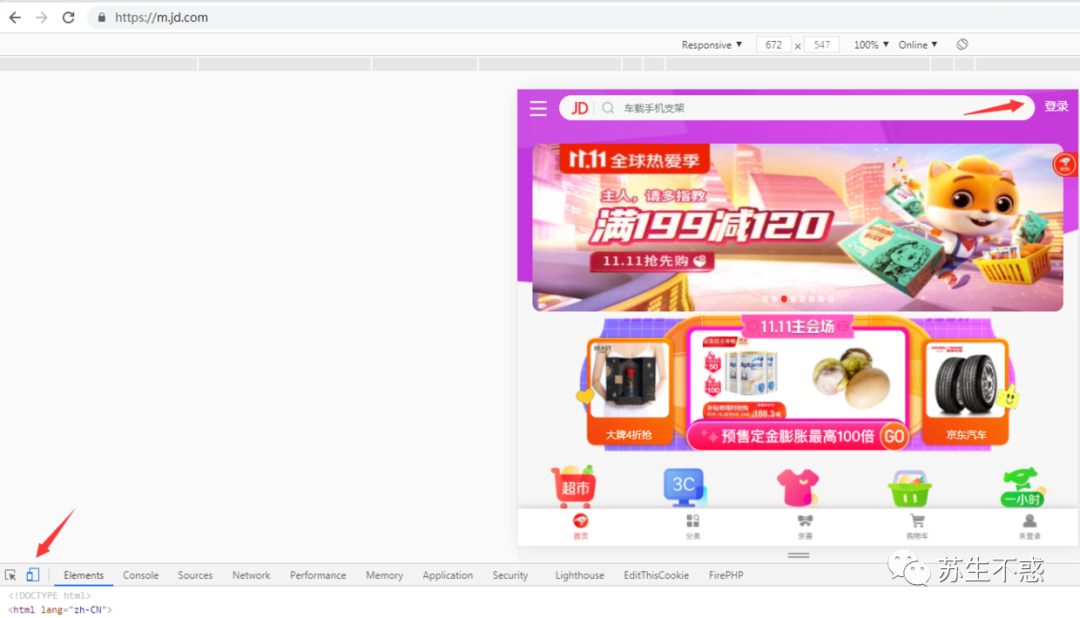
Task: Click the padlock icon in address bar
Action: click(101, 17)
